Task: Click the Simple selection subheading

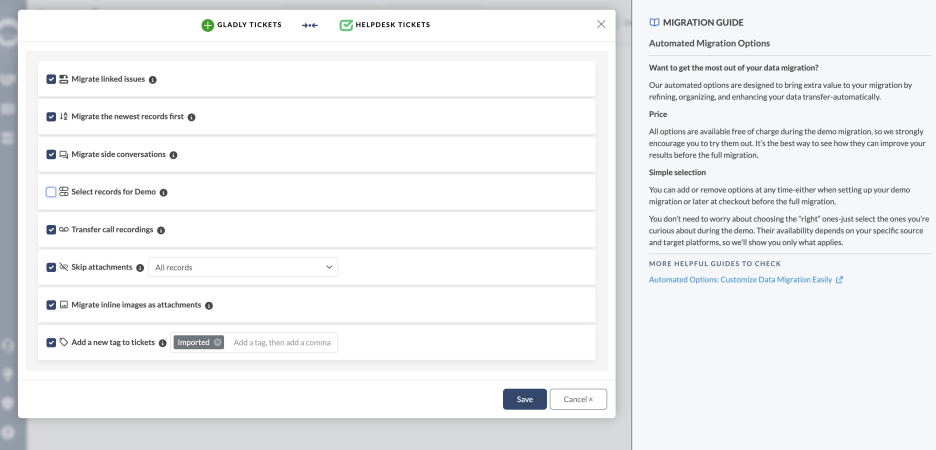Action: tap(678, 172)
